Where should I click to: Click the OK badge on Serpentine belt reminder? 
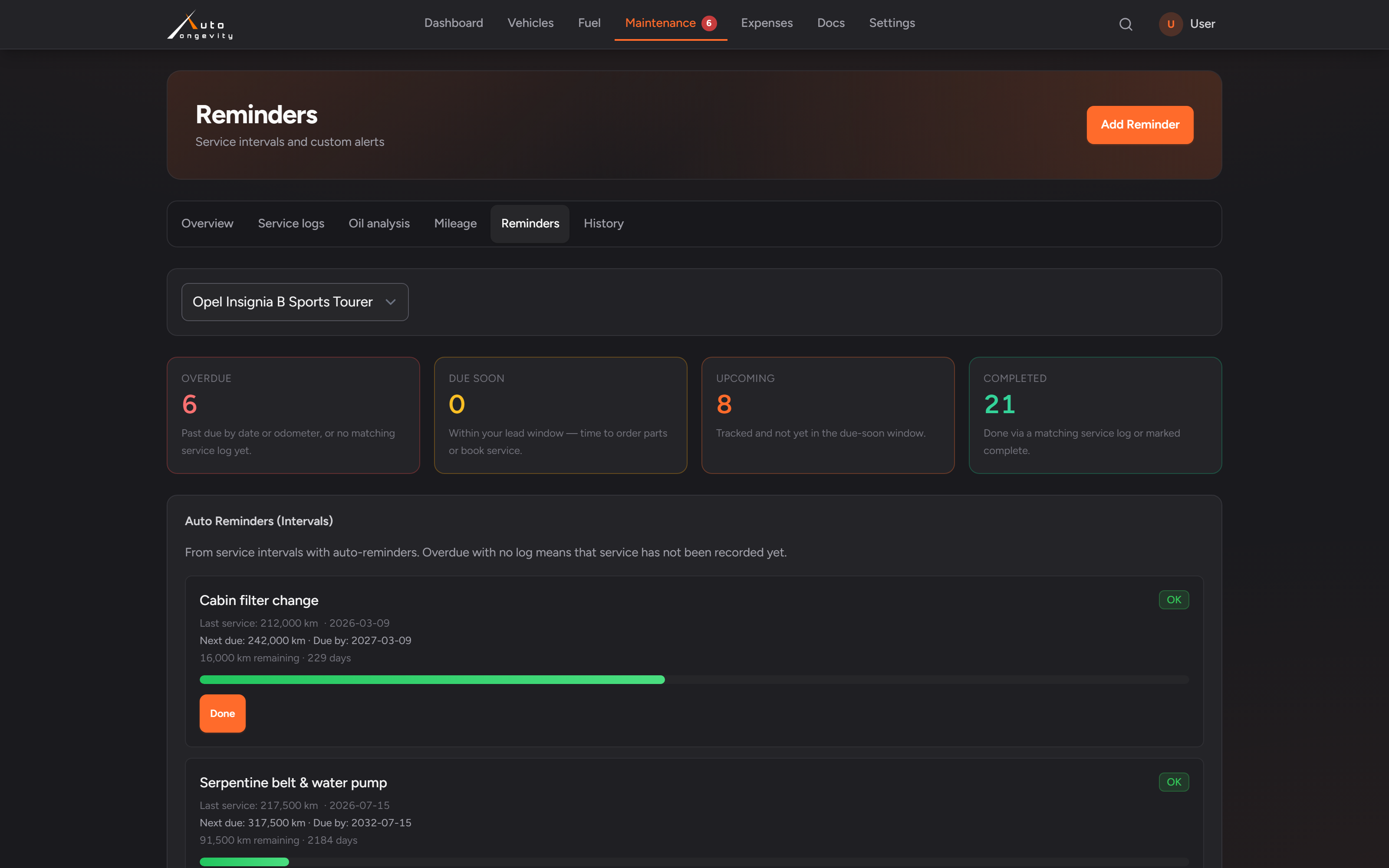1174,782
